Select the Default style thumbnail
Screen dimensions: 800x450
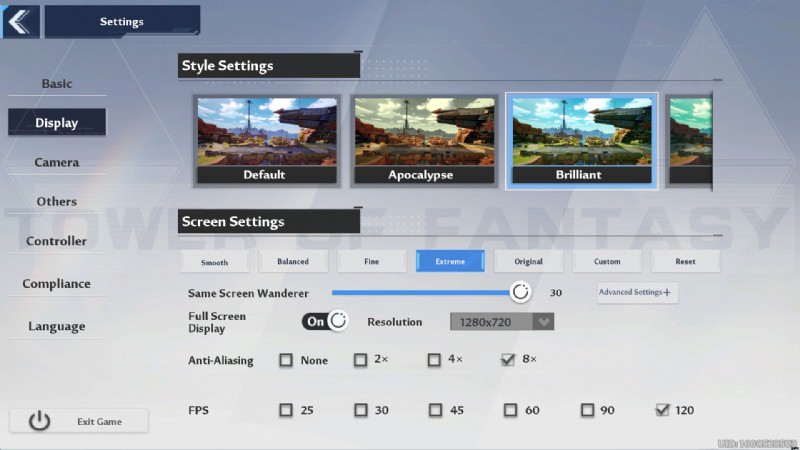pos(264,140)
